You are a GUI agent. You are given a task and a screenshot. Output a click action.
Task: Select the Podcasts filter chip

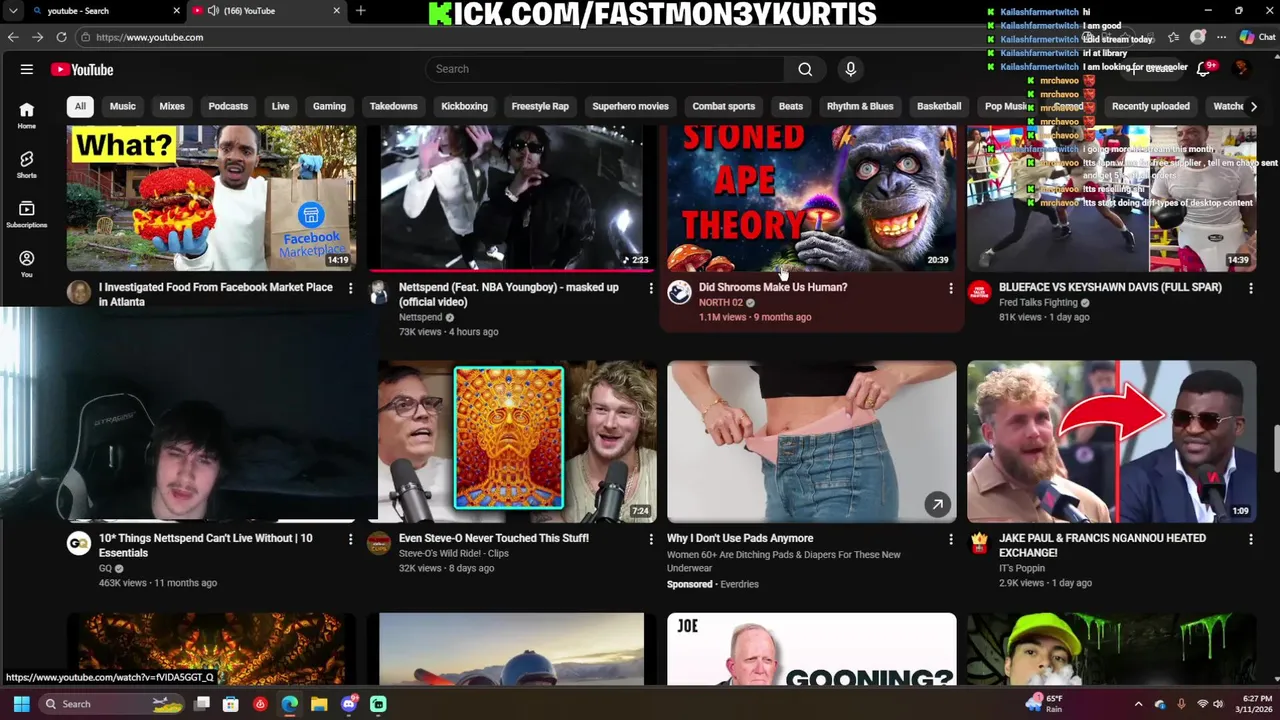(228, 106)
